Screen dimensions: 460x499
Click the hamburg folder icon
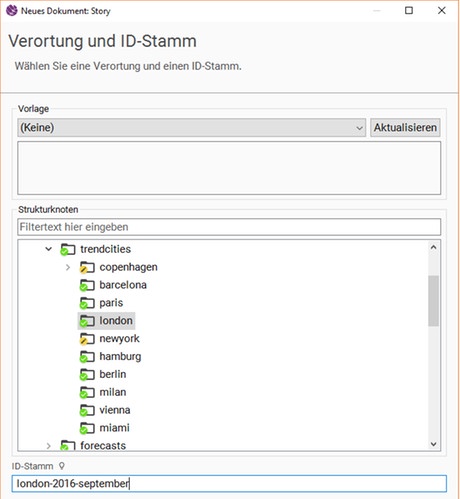(87, 357)
